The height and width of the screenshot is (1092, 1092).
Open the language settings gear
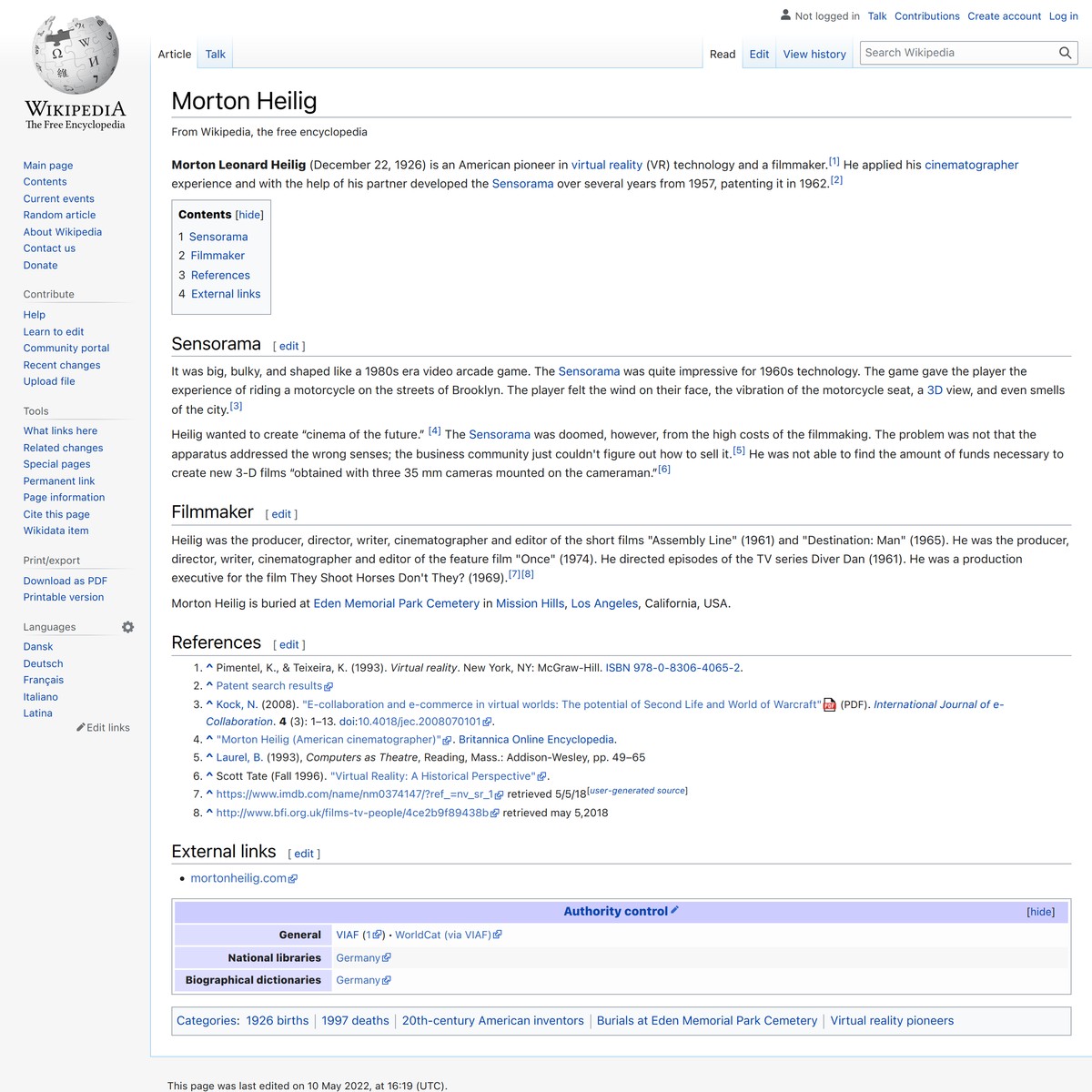click(x=127, y=626)
